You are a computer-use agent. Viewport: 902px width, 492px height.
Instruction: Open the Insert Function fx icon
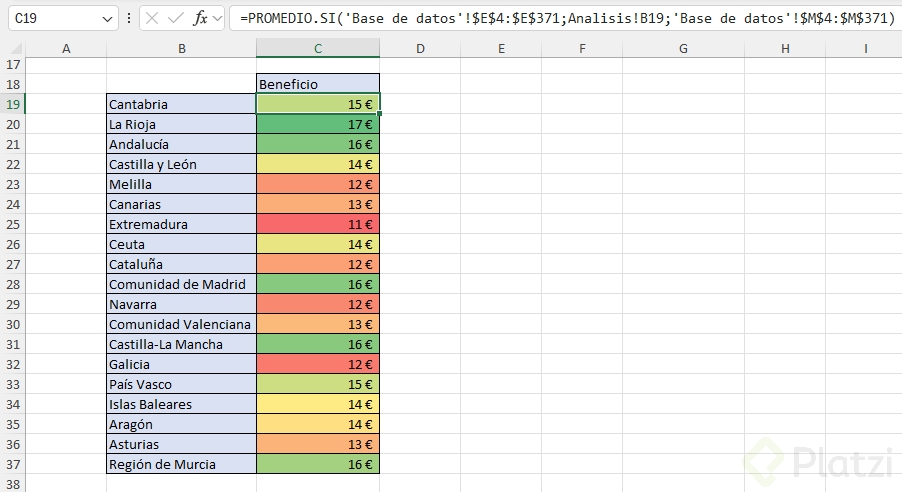click(200, 18)
